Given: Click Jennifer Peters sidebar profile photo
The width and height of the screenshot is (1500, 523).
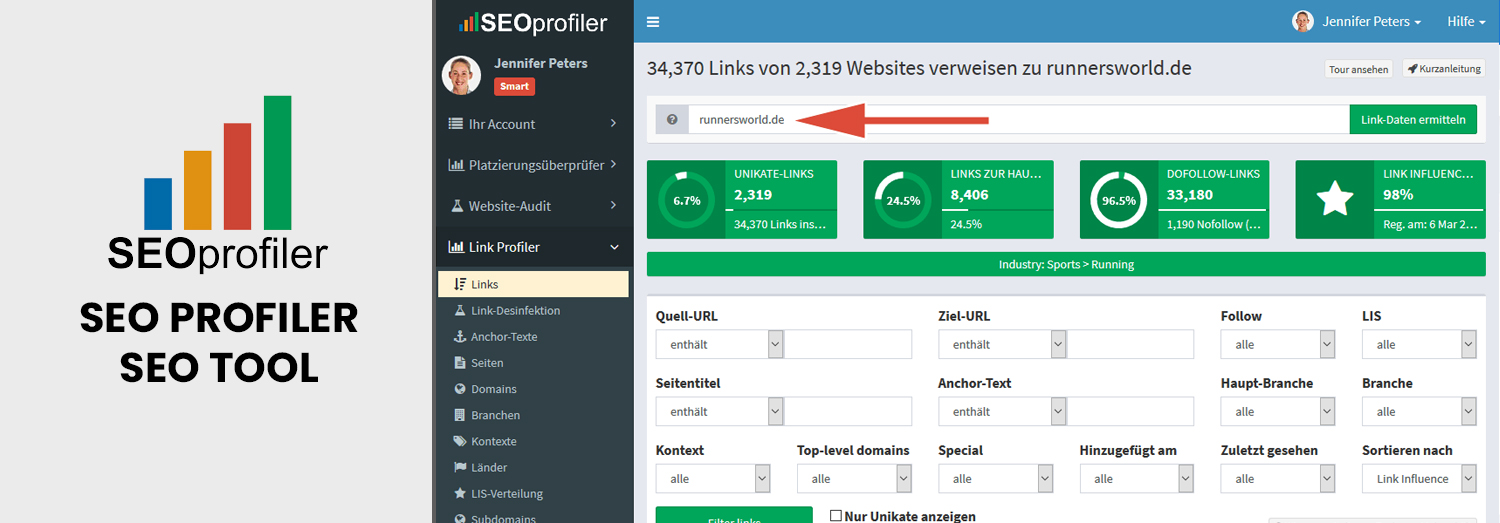Looking at the screenshot, I should [461, 75].
